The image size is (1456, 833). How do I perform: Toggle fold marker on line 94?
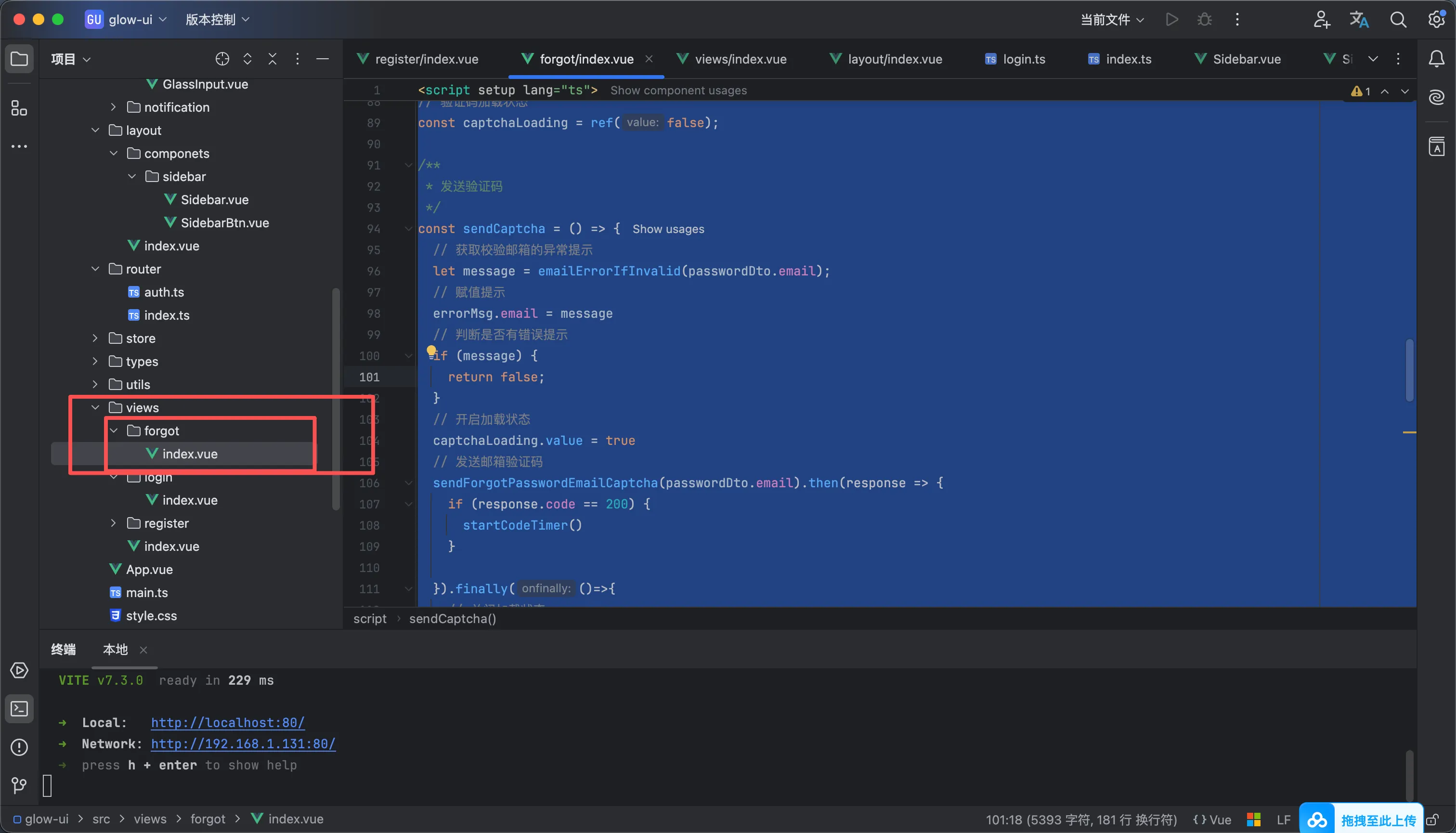[x=408, y=229]
